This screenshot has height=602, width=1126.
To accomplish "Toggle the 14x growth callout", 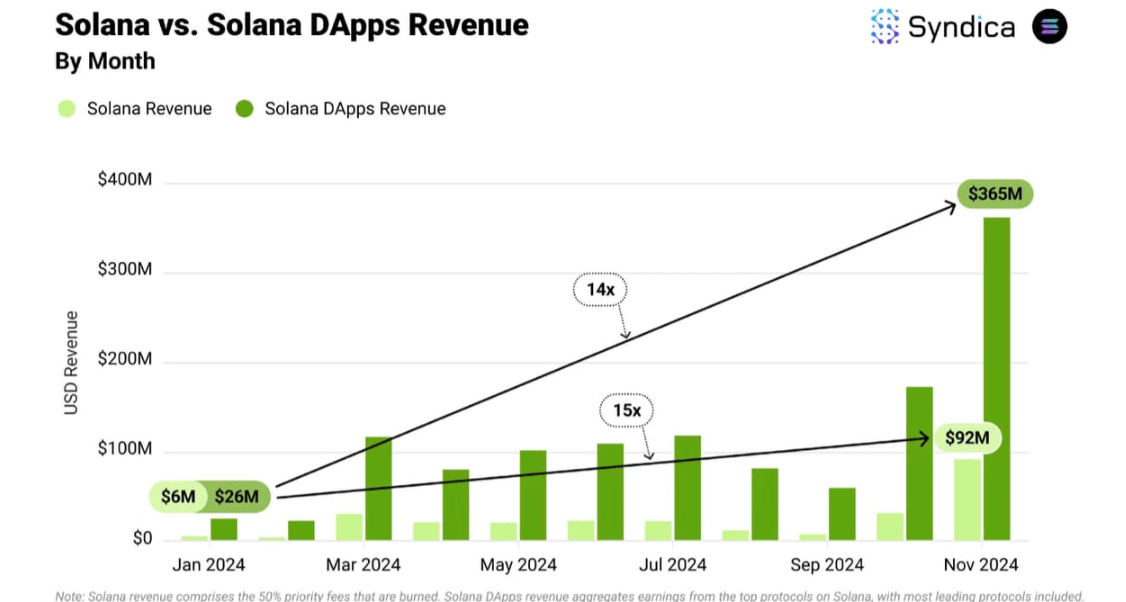I will (x=600, y=289).
